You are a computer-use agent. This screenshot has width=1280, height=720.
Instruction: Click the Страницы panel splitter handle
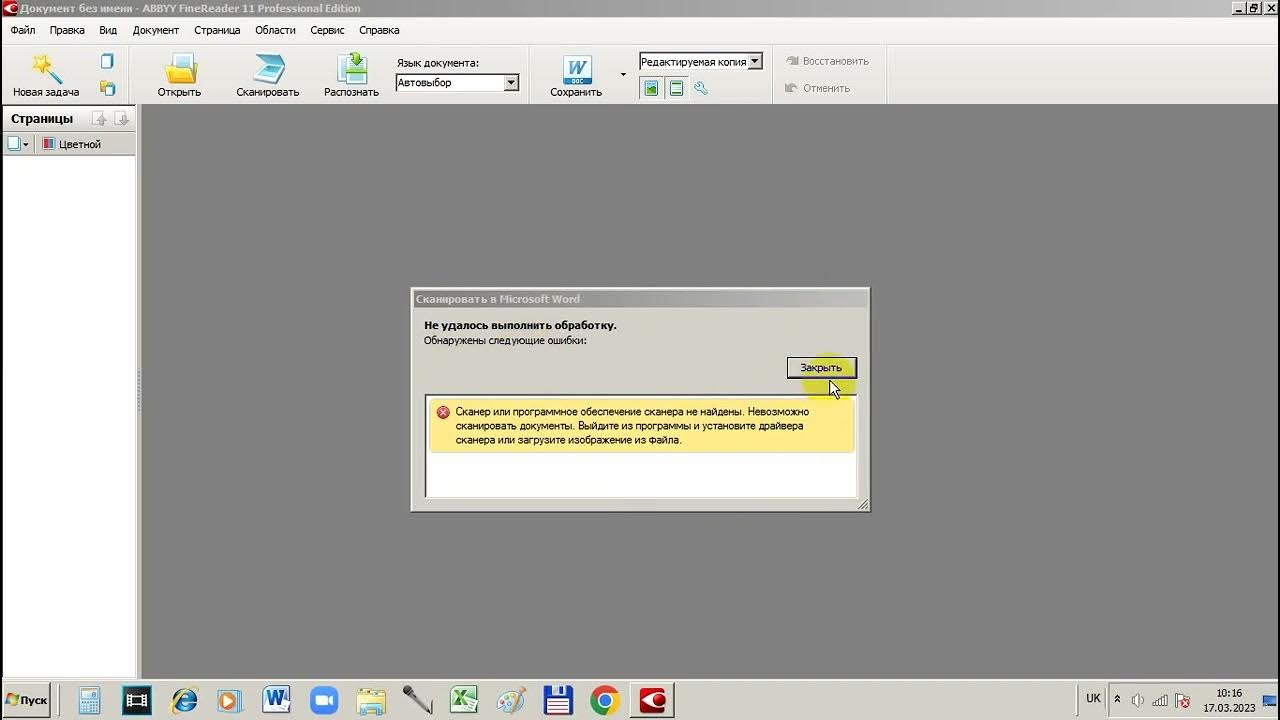coord(139,390)
